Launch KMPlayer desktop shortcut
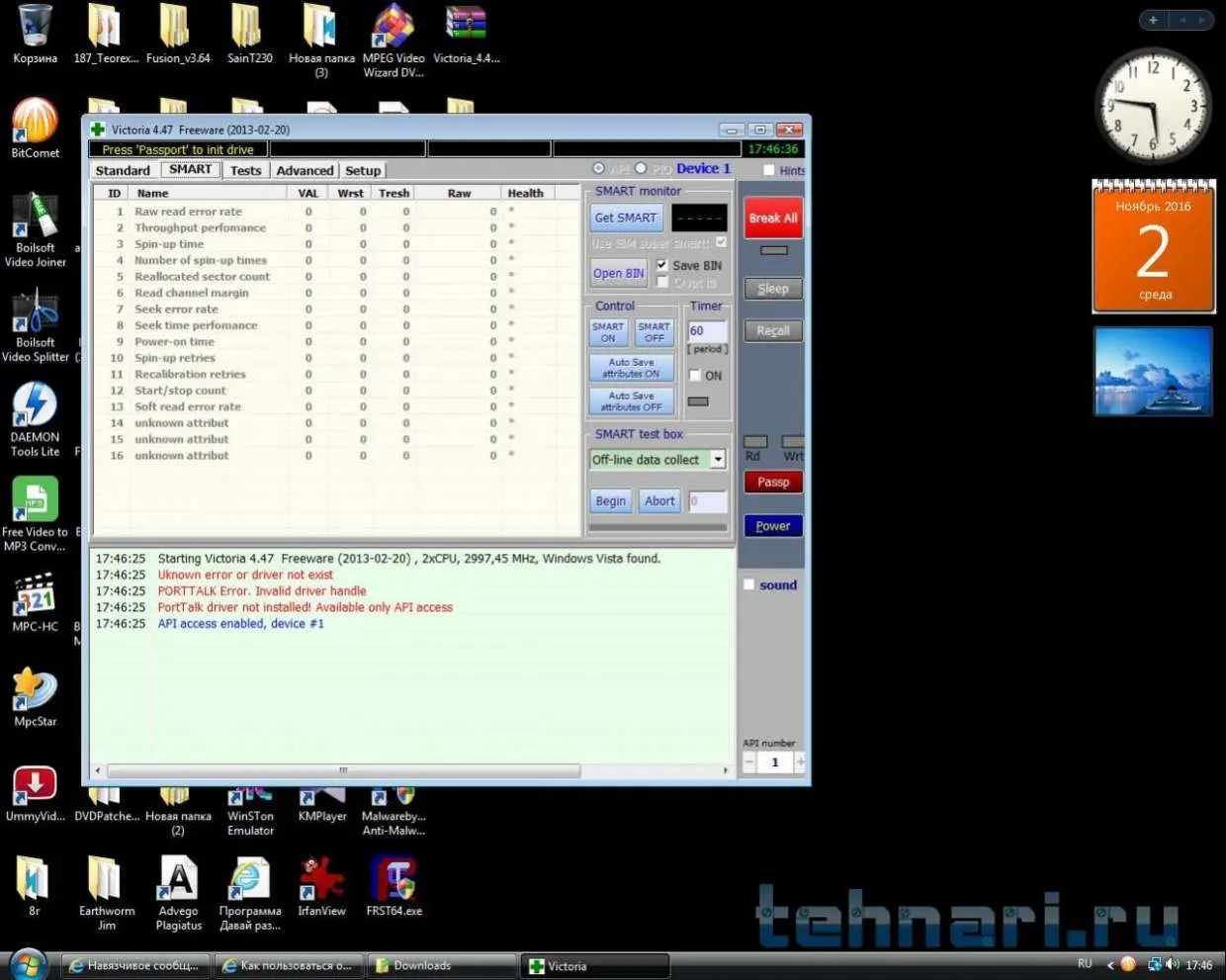Screen dimensions: 1226x980 322,806
